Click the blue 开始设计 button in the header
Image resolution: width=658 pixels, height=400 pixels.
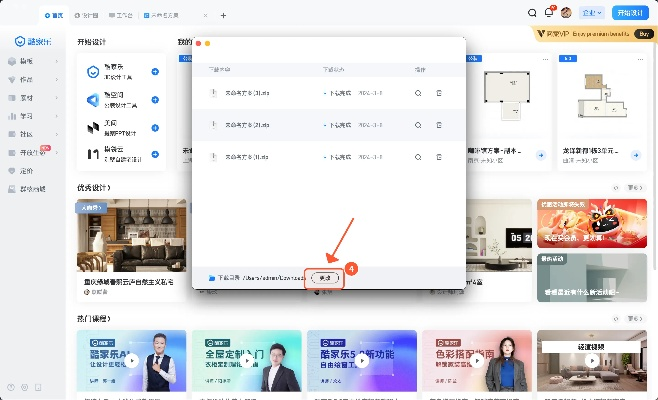[630, 13]
